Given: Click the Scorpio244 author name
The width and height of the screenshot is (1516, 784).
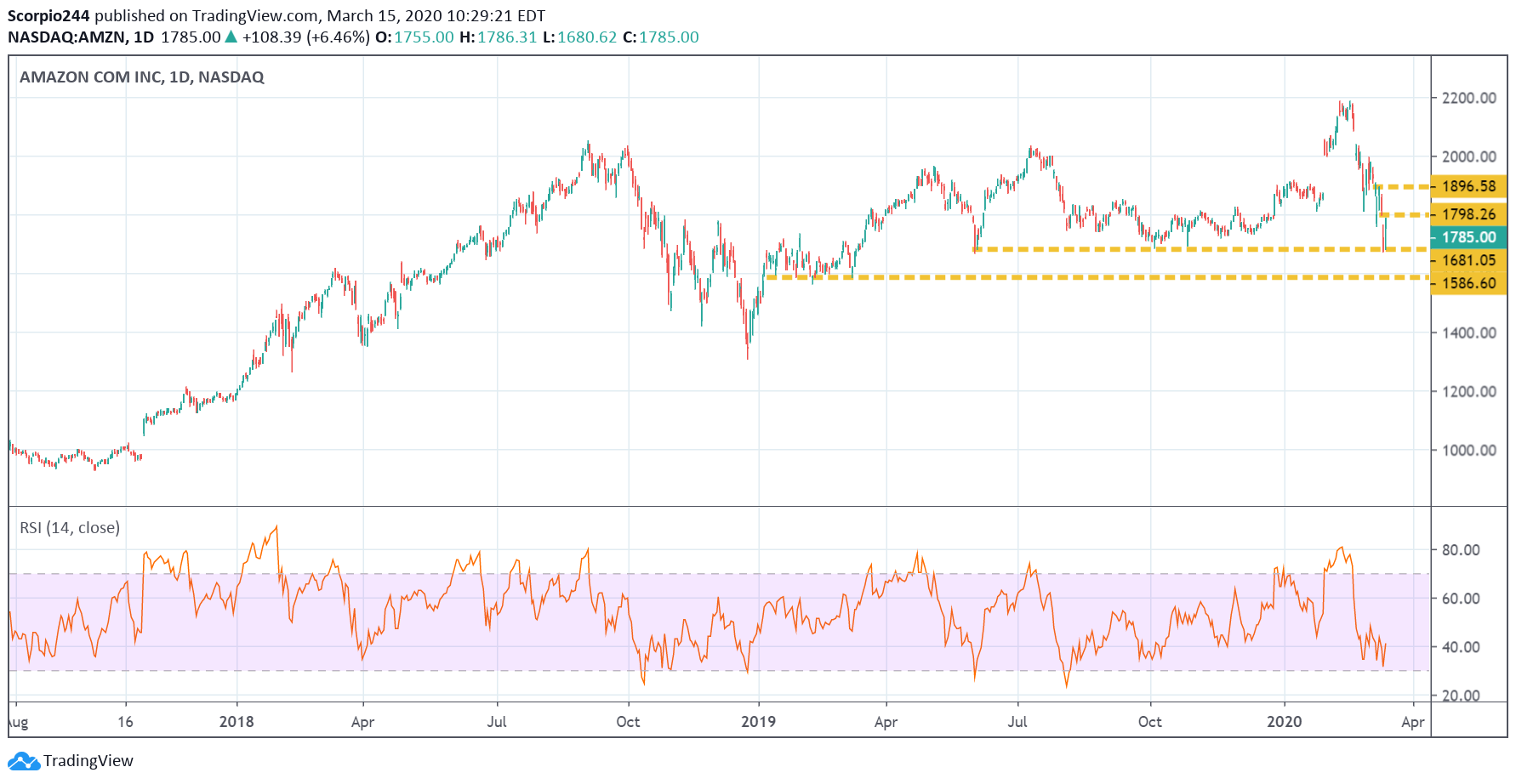Looking at the screenshot, I should pyautogui.click(x=48, y=15).
